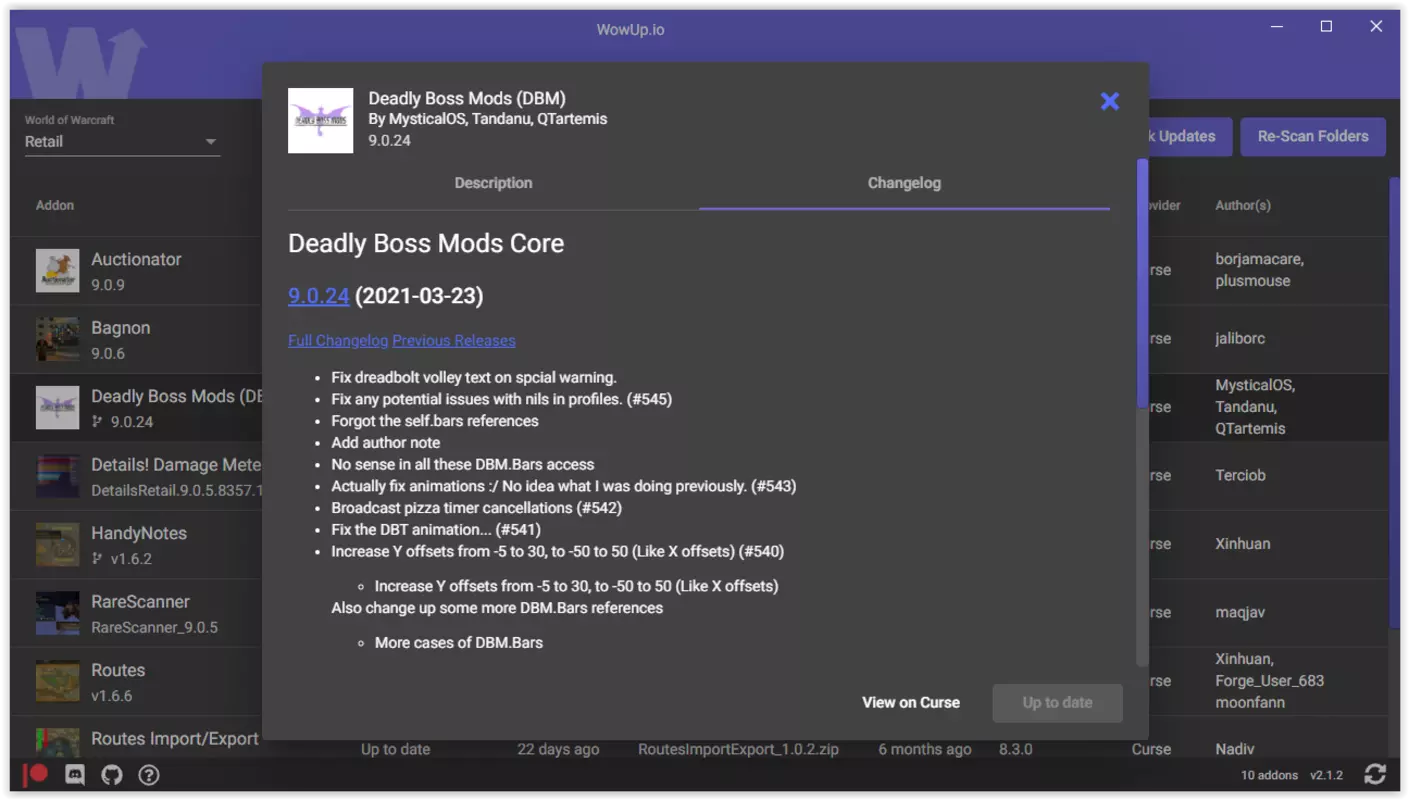Click the WowUp logo in the header

click(x=81, y=62)
